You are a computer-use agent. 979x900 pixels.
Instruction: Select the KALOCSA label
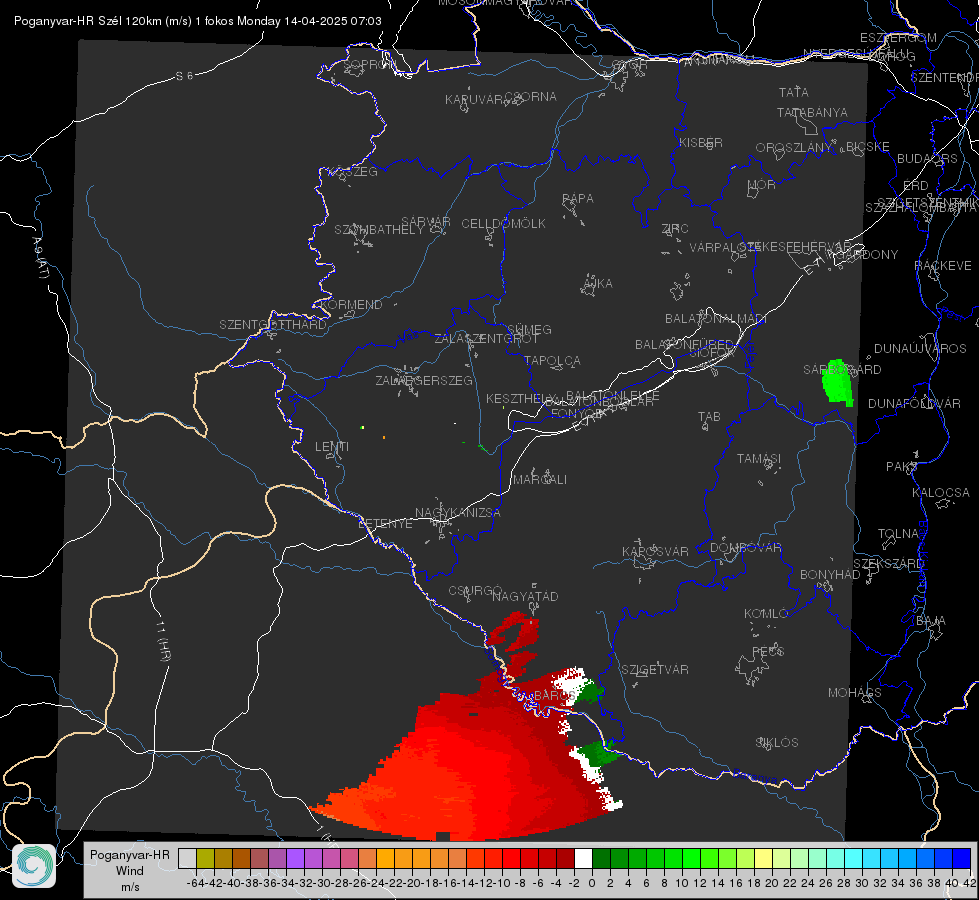pyautogui.click(x=941, y=493)
